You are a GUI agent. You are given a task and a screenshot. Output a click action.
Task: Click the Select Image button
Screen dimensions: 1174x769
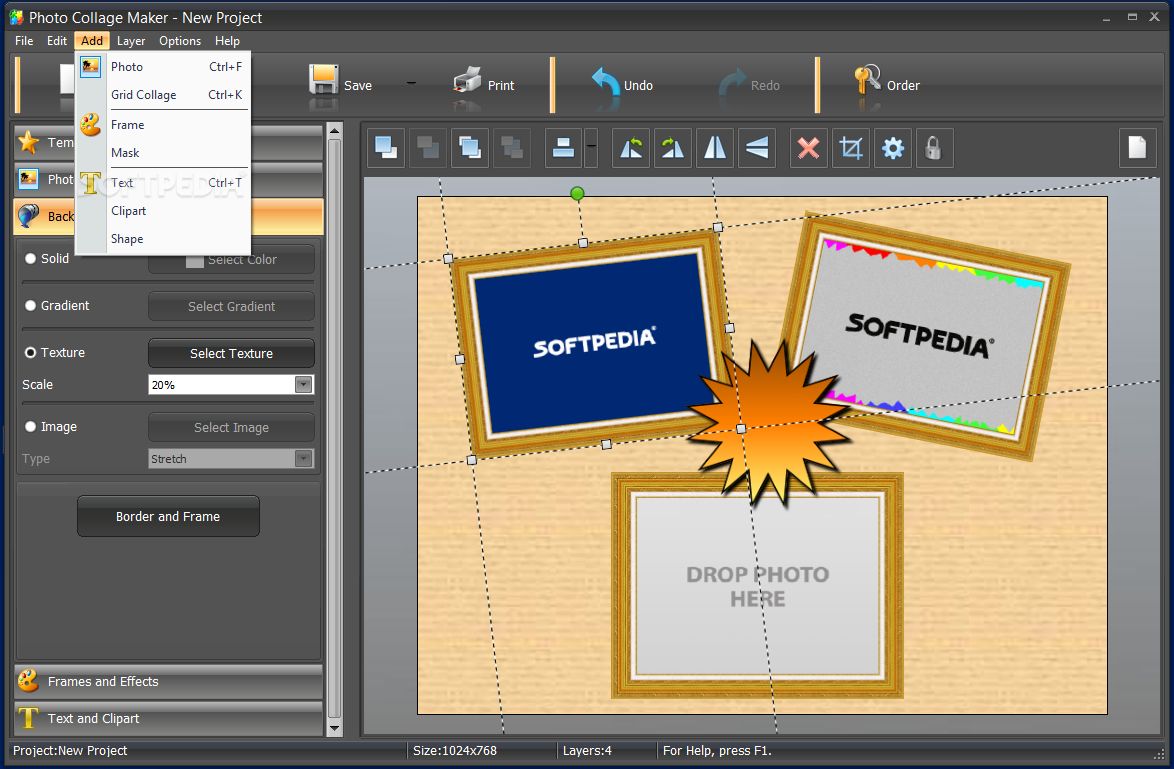pyautogui.click(x=231, y=428)
